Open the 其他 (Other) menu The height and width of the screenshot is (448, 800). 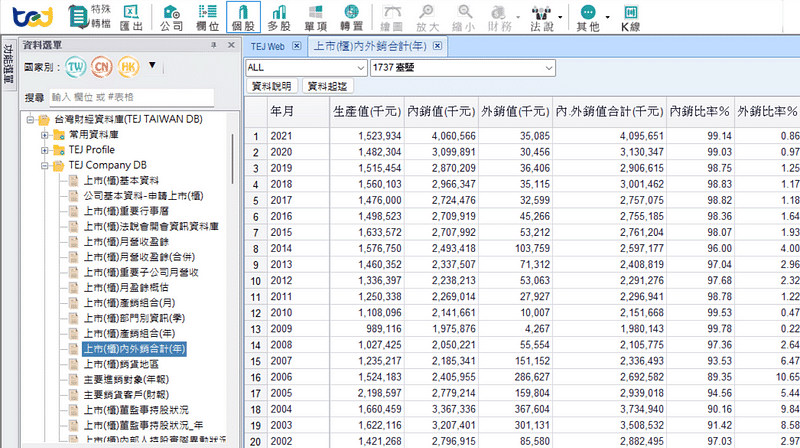(x=591, y=17)
